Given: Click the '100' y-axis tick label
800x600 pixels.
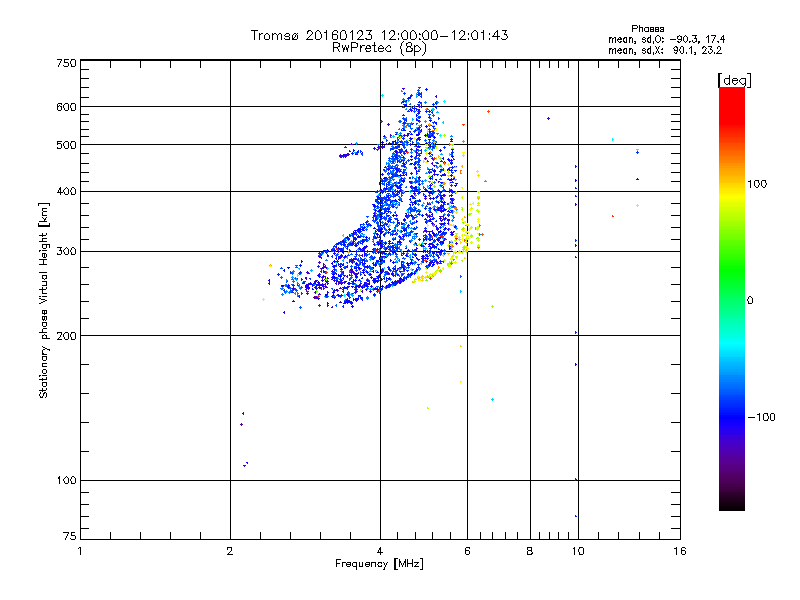Looking at the screenshot, I should point(67,481).
